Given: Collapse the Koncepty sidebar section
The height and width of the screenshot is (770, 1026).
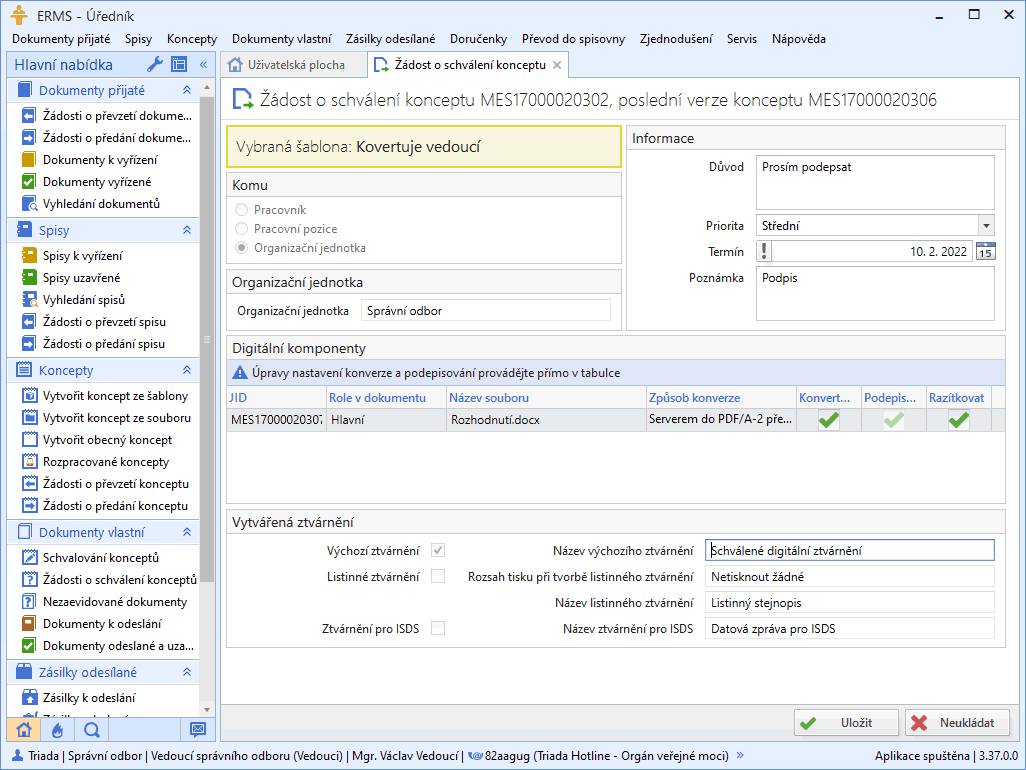Looking at the screenshot, I should [186, 370].
